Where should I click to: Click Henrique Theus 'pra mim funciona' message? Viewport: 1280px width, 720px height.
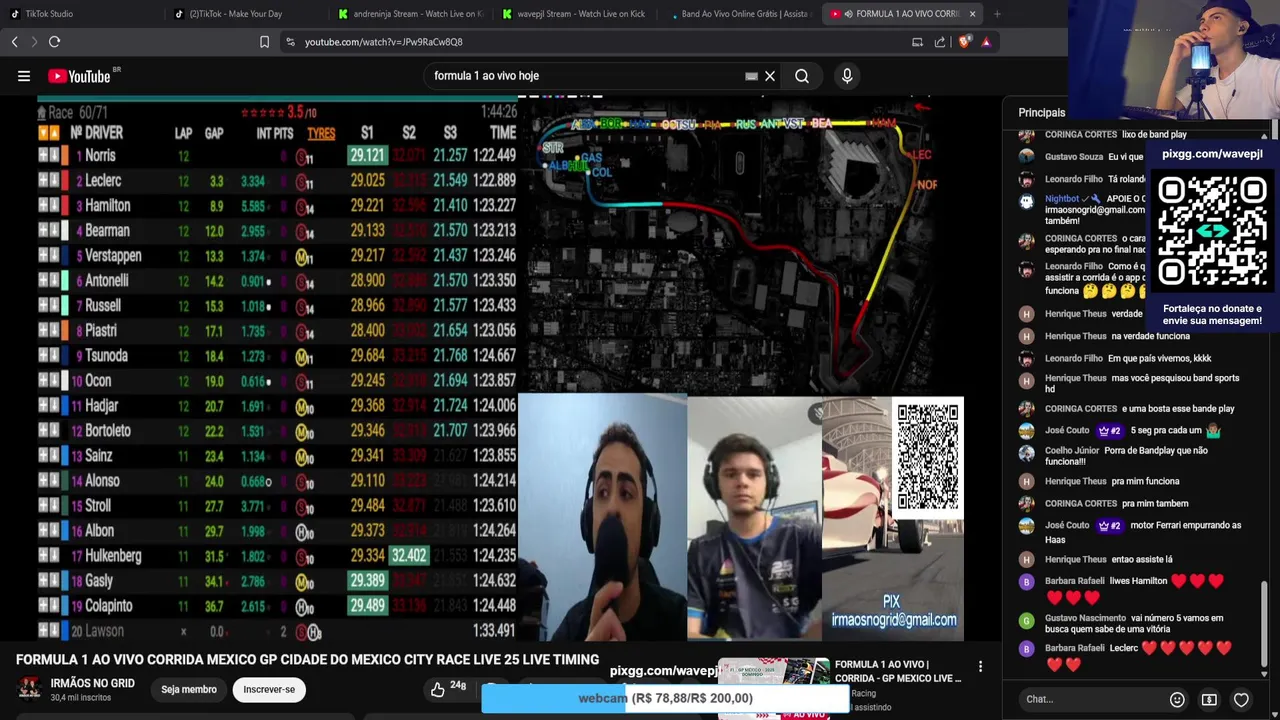tap(1112, 481)
